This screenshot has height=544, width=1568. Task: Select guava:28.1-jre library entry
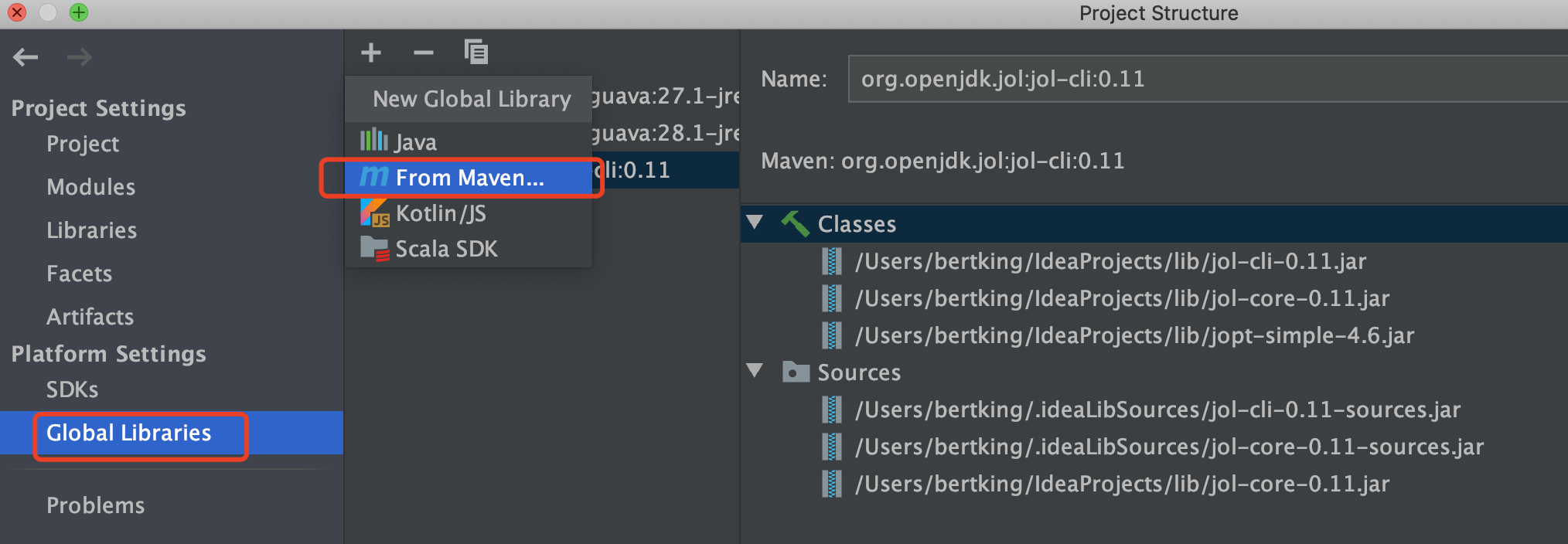point(666,133)
